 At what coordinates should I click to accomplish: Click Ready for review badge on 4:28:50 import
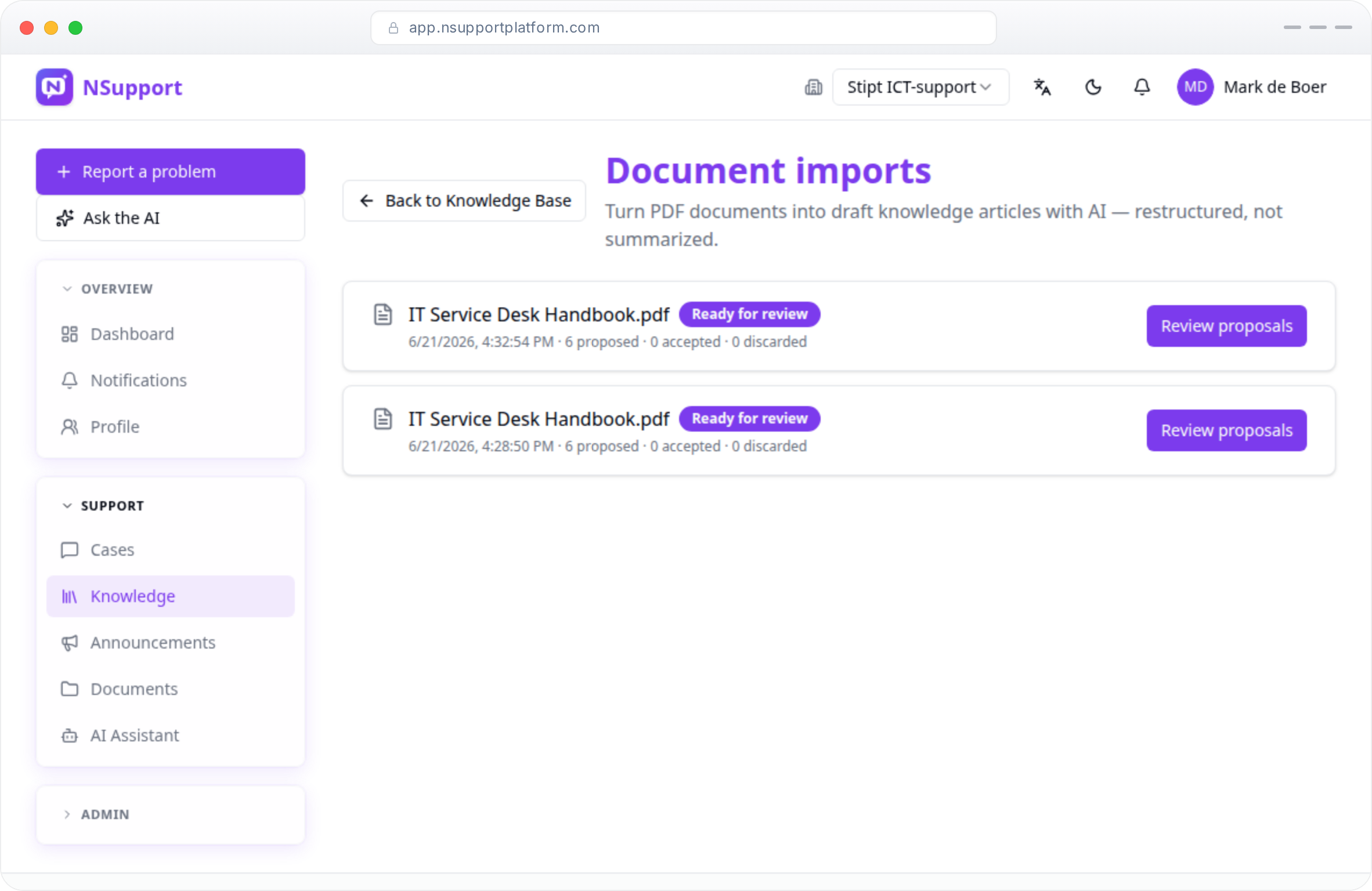pyautogui.click(x=749, y=419)
